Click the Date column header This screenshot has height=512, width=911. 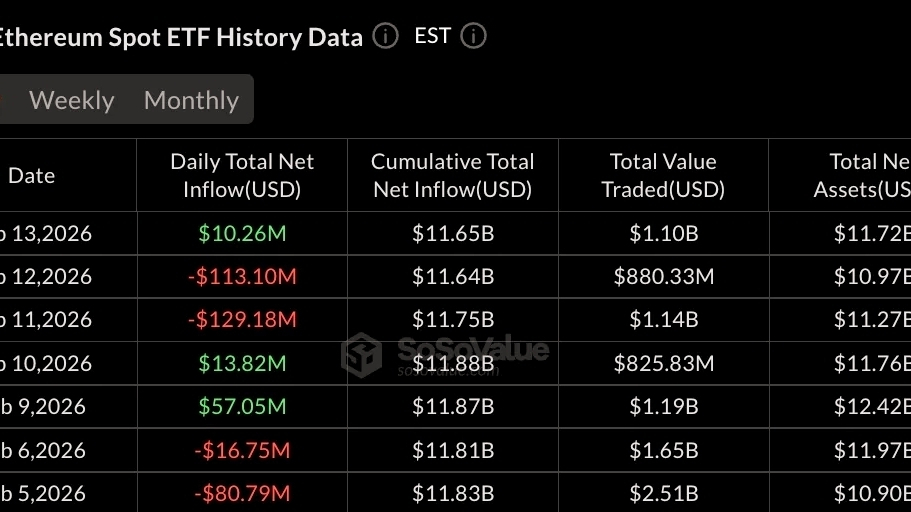click(x=31, y=175)
